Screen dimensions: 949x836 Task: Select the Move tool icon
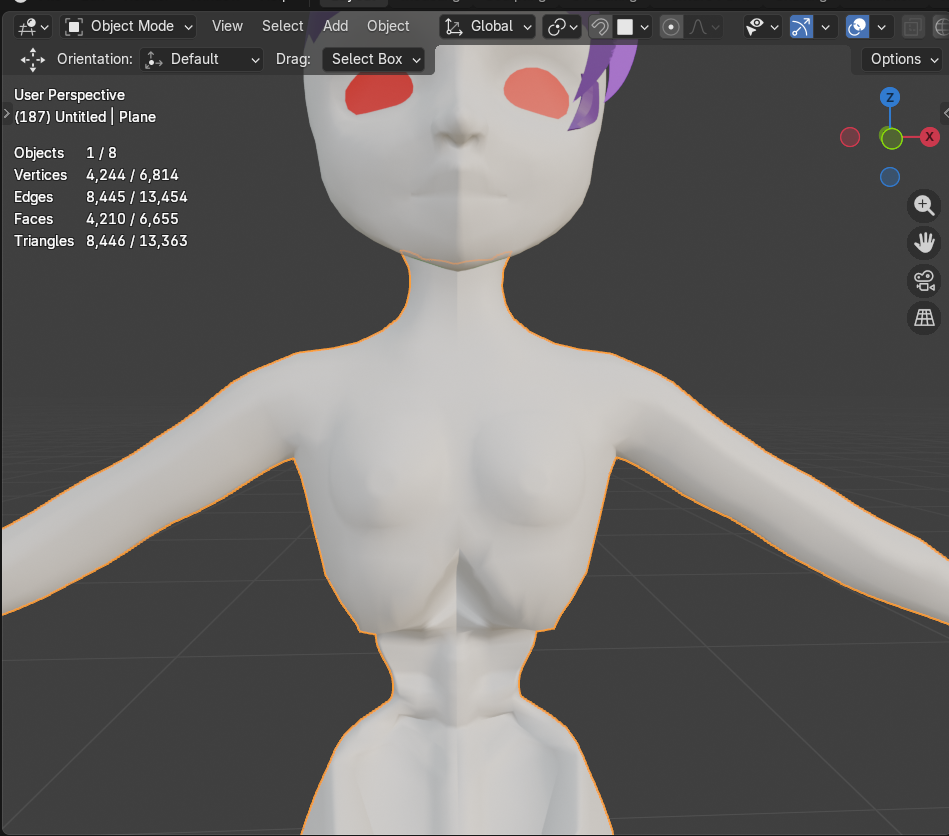[33, 59]
